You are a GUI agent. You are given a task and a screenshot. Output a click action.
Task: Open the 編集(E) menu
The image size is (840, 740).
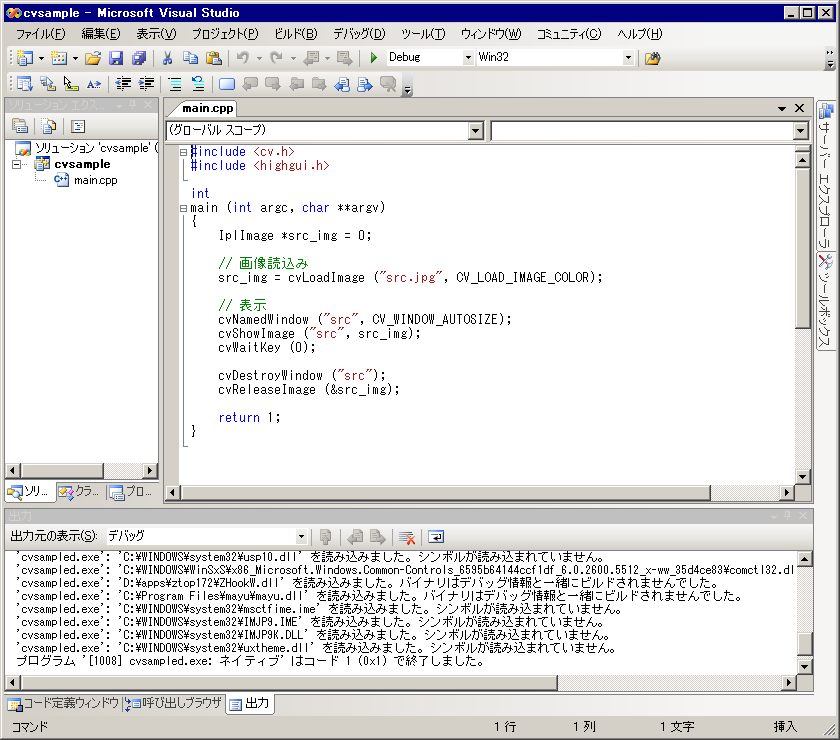click(x=101, y=34)
